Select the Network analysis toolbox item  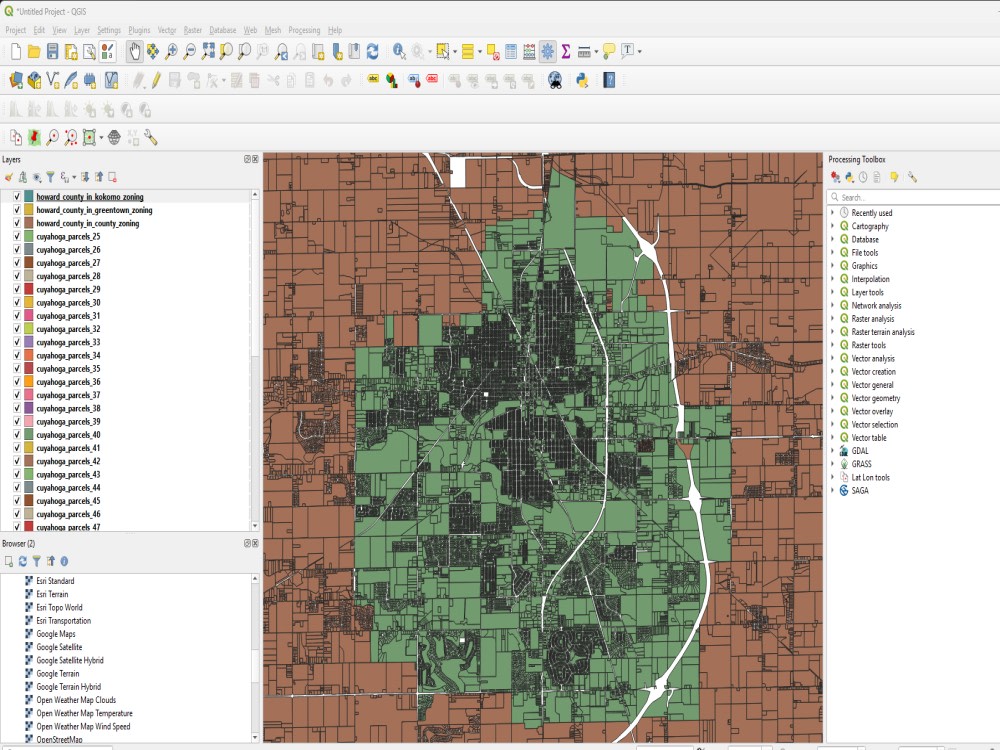point(876,305)
